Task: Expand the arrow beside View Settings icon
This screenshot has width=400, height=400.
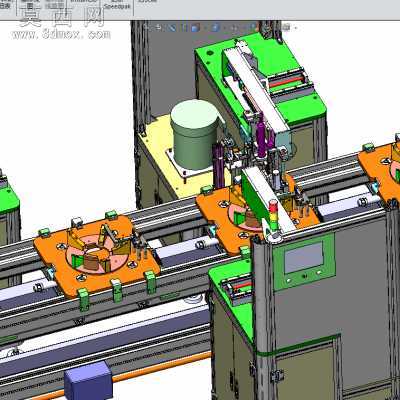Action: click(x=296, y=27)
